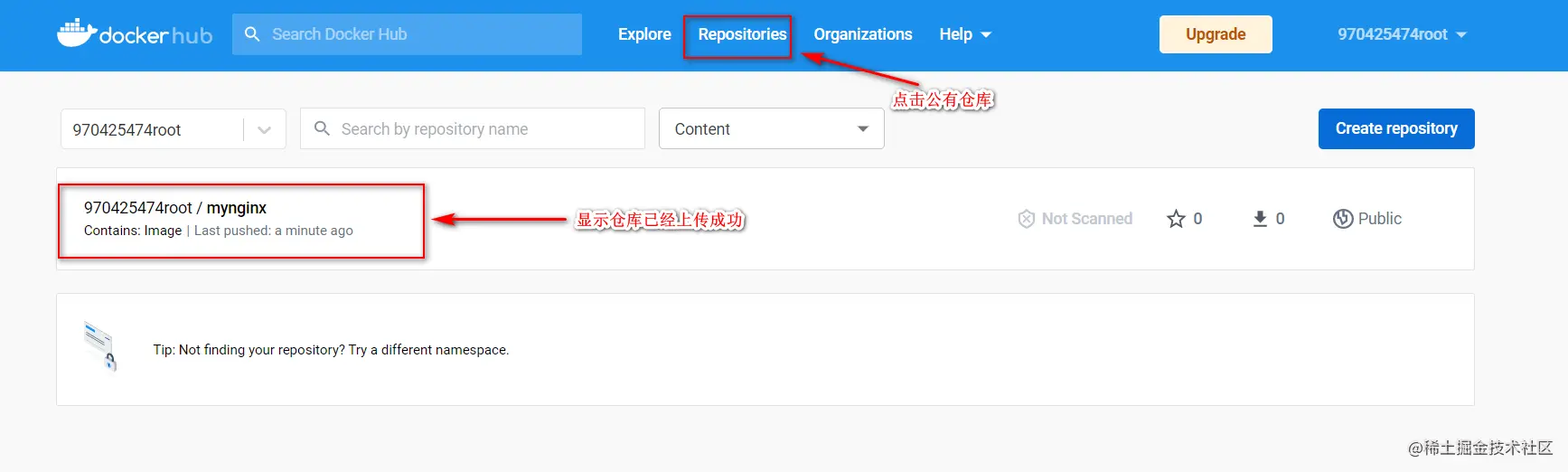This screenshot has height=472, width=1568.
Task: Open the Repositories tab
Action: tap(742, 34)
